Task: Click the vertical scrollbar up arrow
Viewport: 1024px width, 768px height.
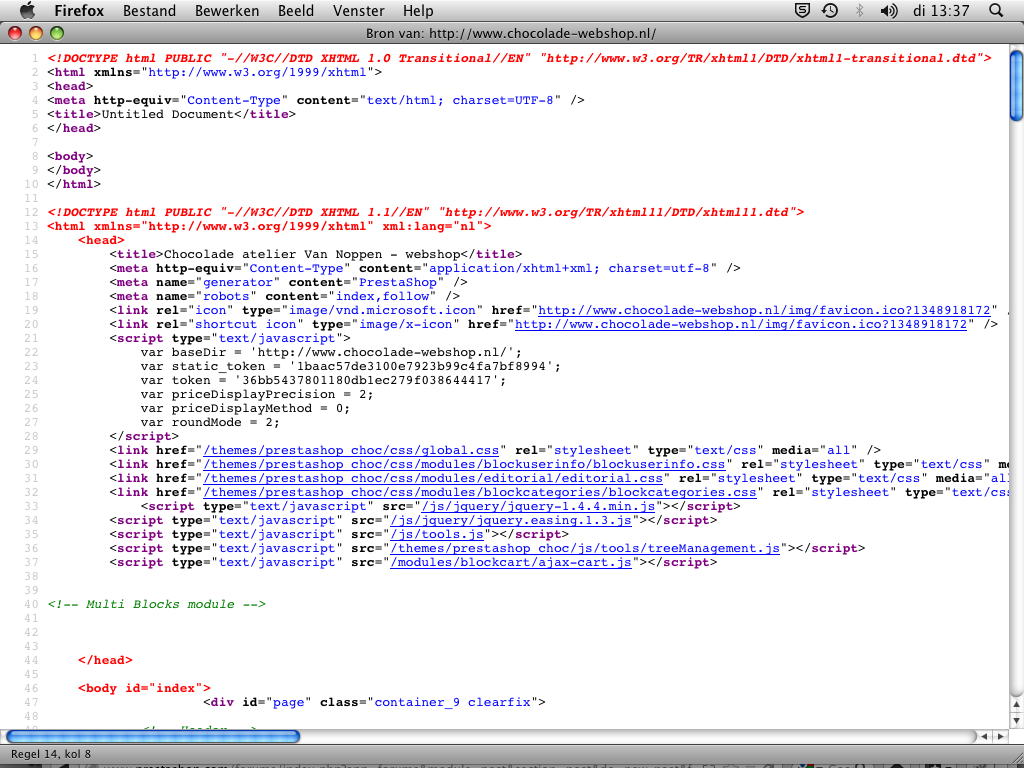Action: [x=1016, y=705]
